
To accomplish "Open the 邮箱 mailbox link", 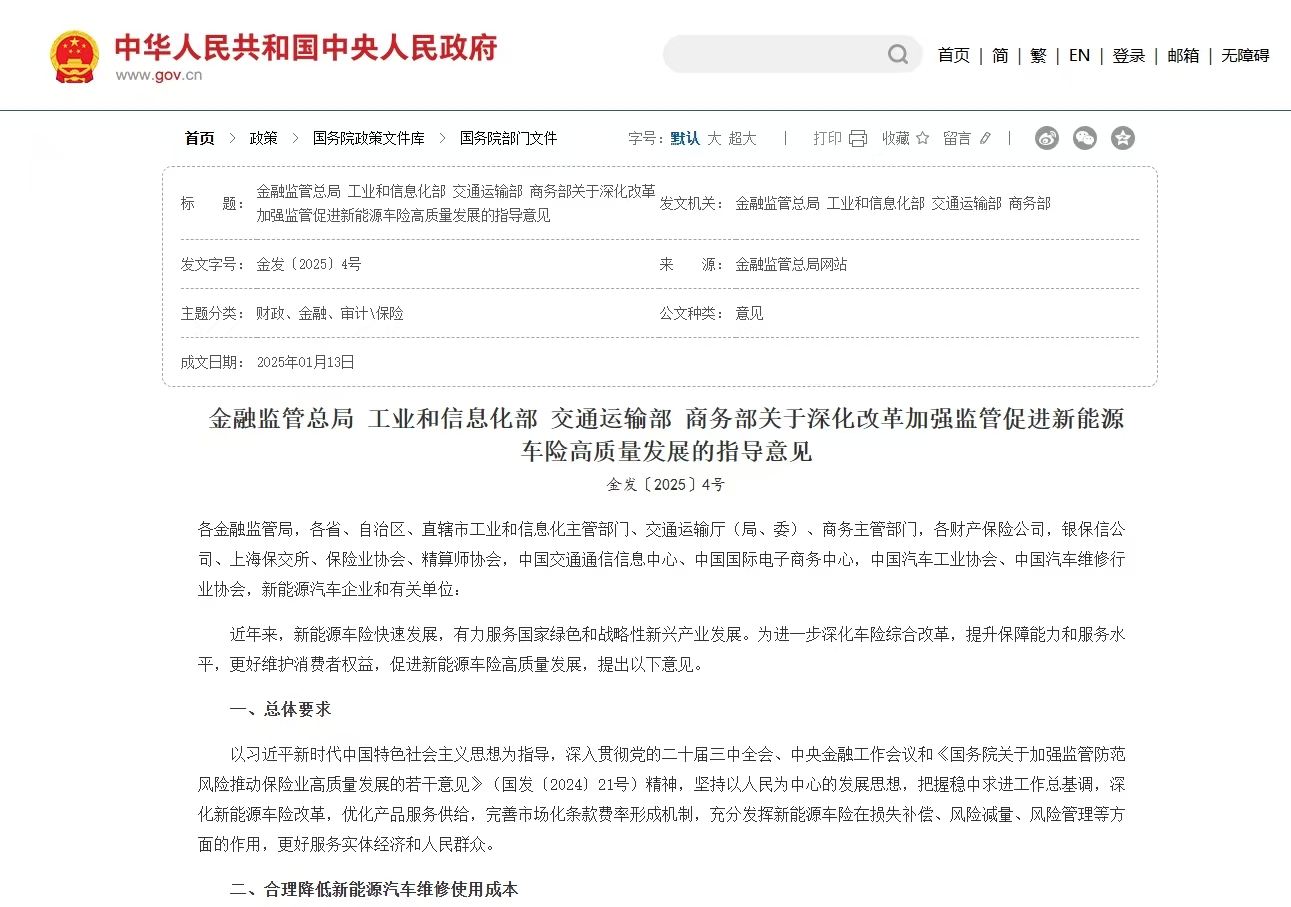I will (1183, 56).
